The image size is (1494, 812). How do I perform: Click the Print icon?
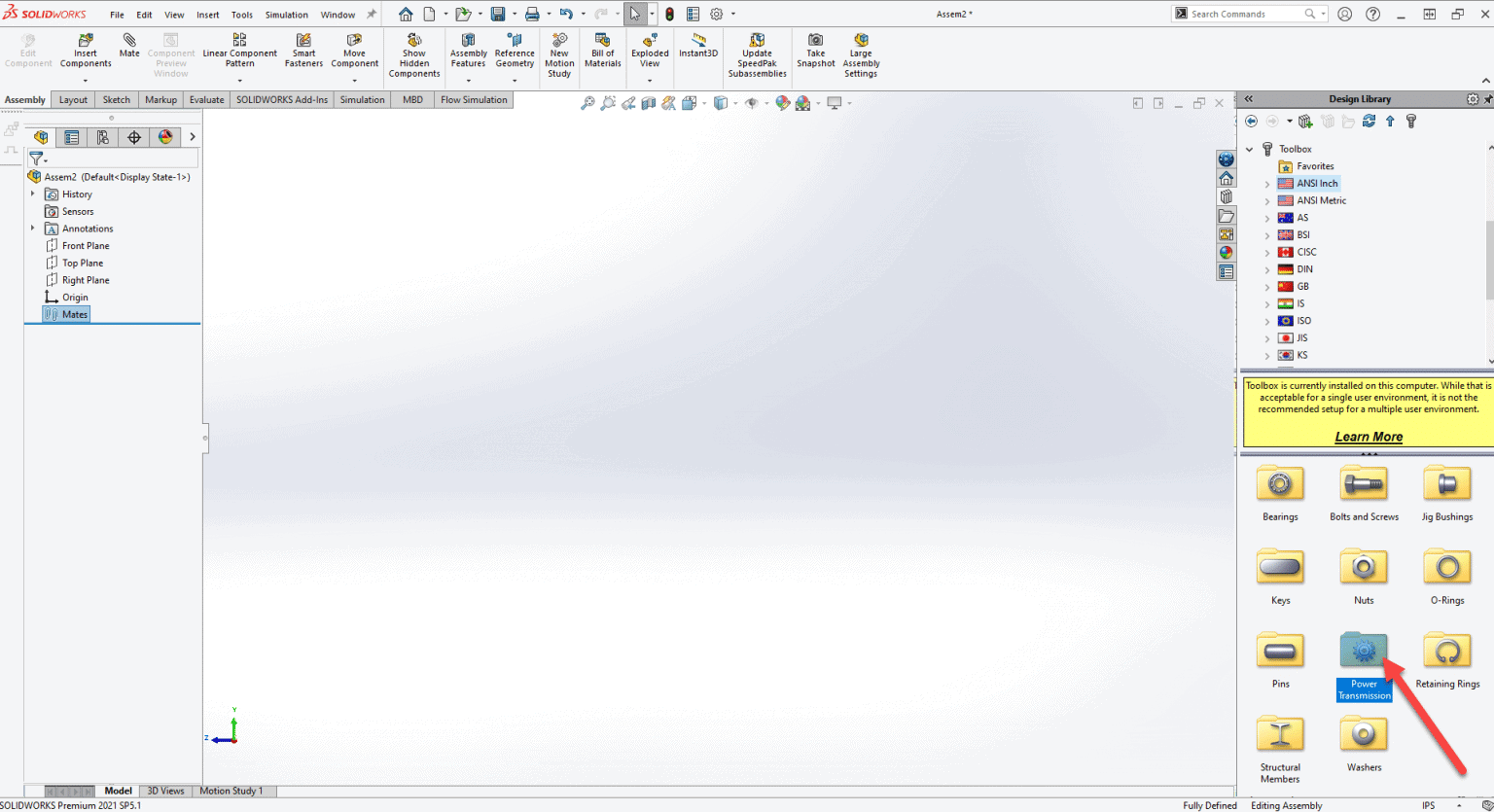coord(532,14)
